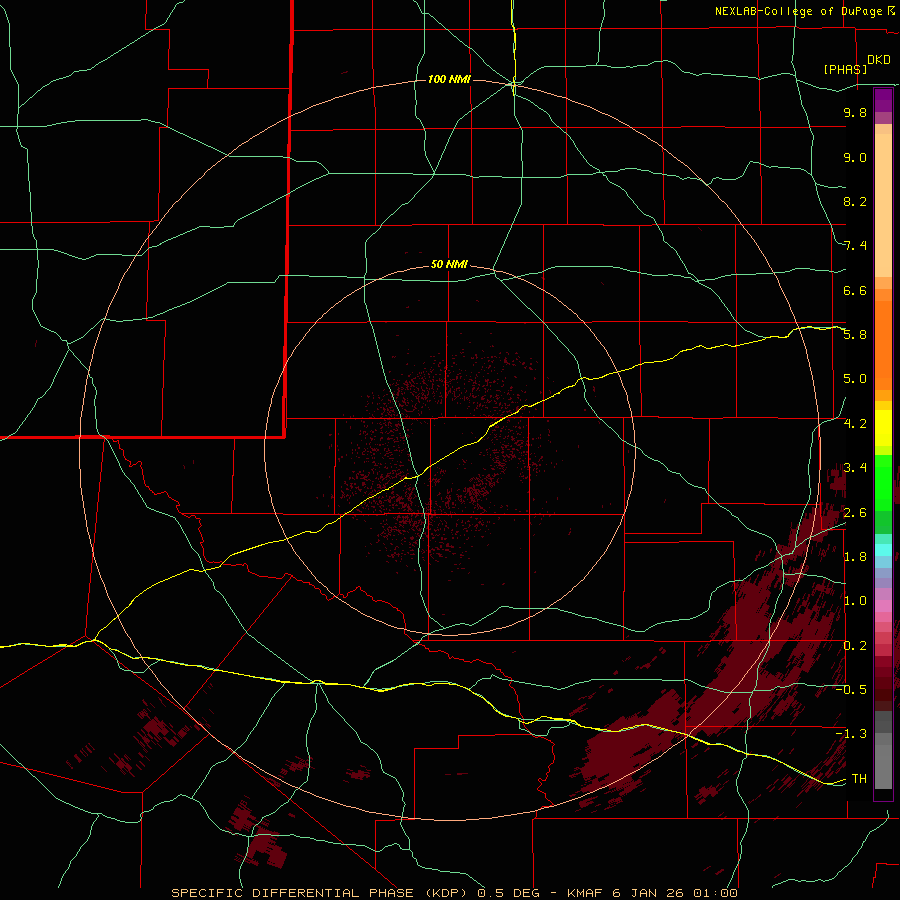Click the 2.6 scale value

855,513
